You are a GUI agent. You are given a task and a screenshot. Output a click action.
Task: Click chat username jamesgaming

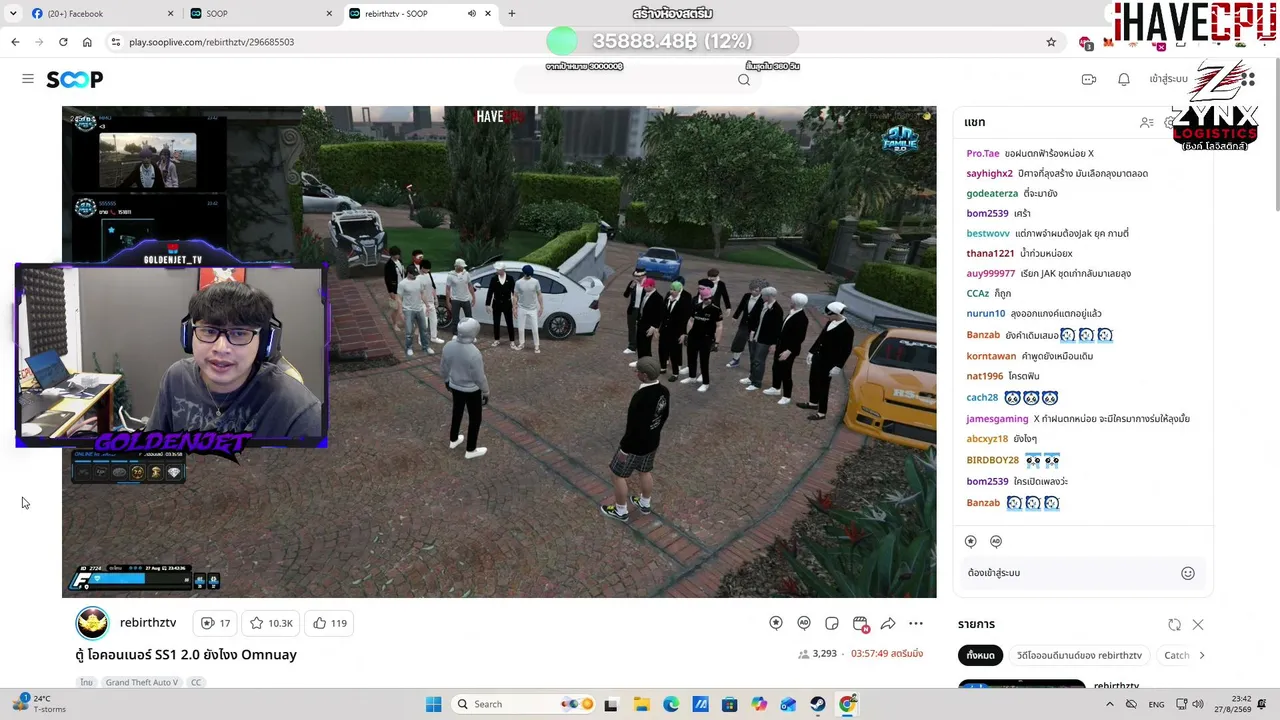click(x=997, y=418)
